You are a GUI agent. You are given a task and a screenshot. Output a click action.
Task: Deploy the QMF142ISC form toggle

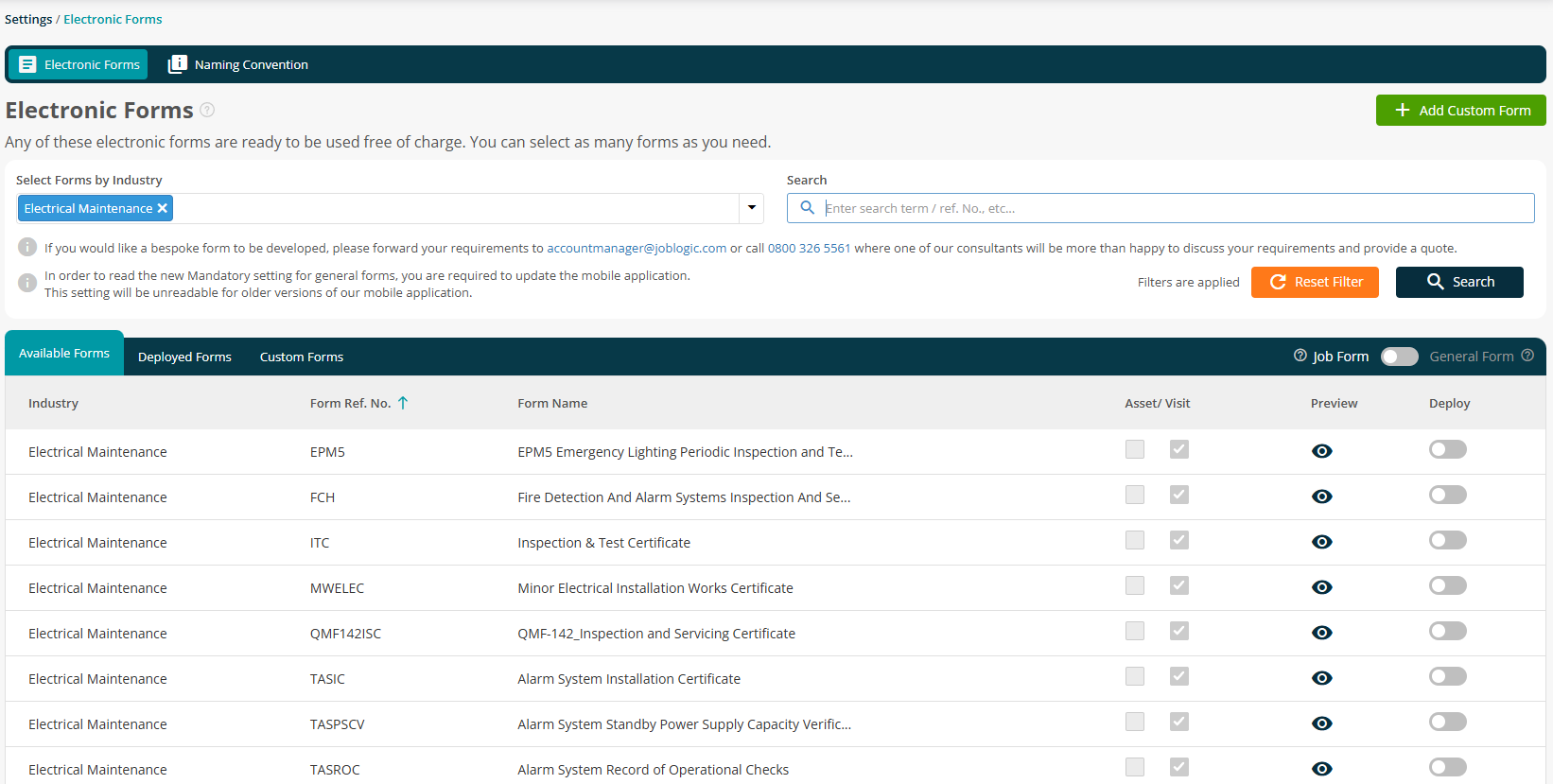pyautogui.click(x=1448, y=631)
